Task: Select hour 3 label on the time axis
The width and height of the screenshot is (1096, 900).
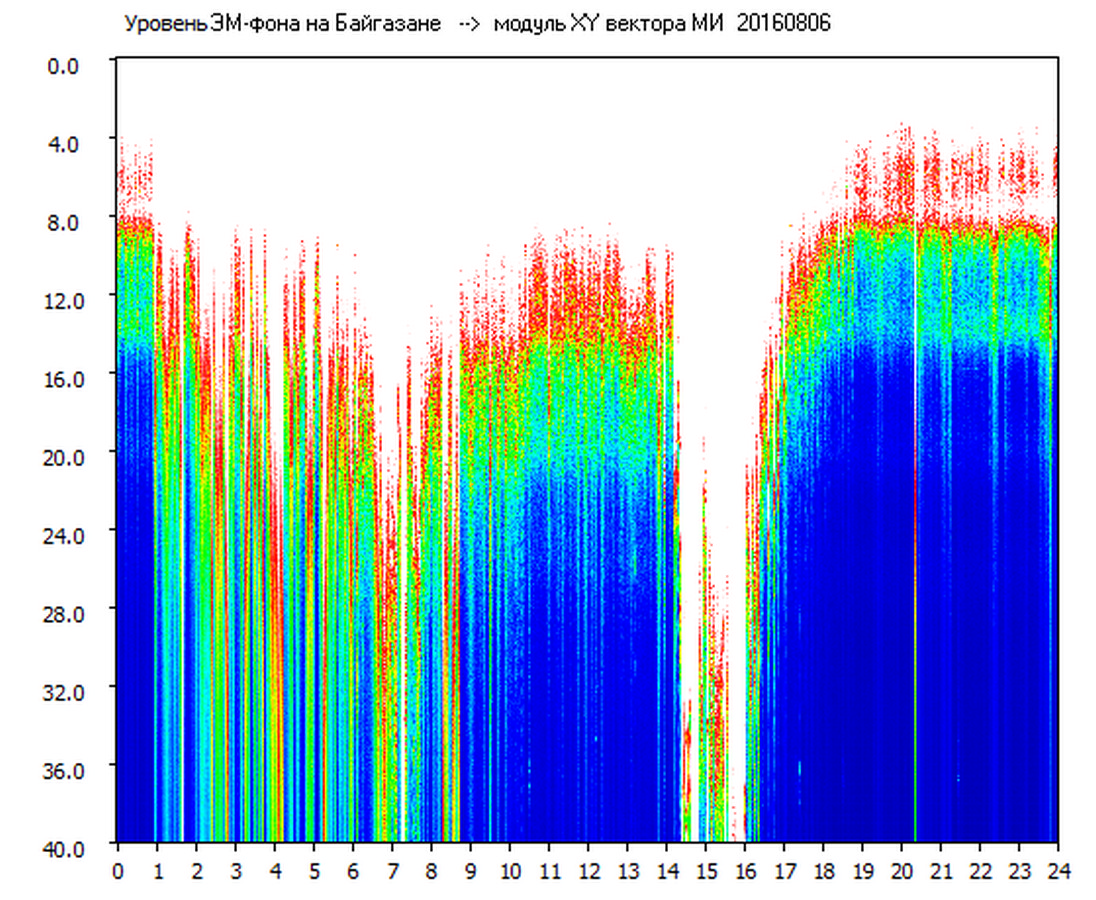Action: click(x=236, y=871)
